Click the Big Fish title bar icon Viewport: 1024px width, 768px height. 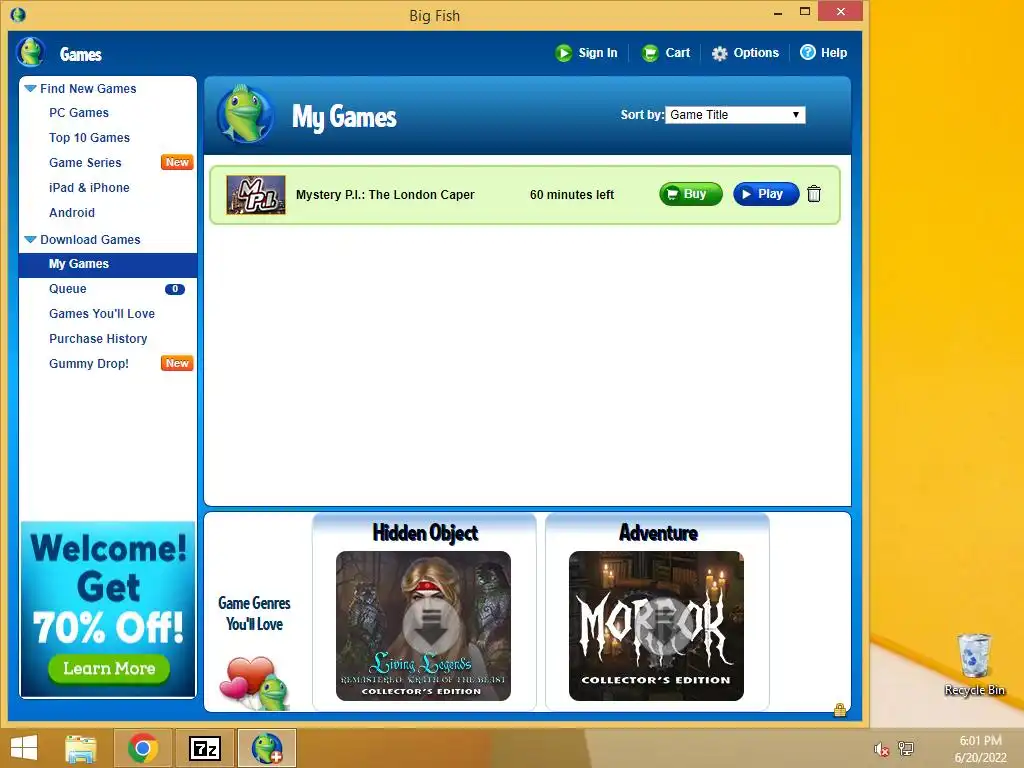18,14
